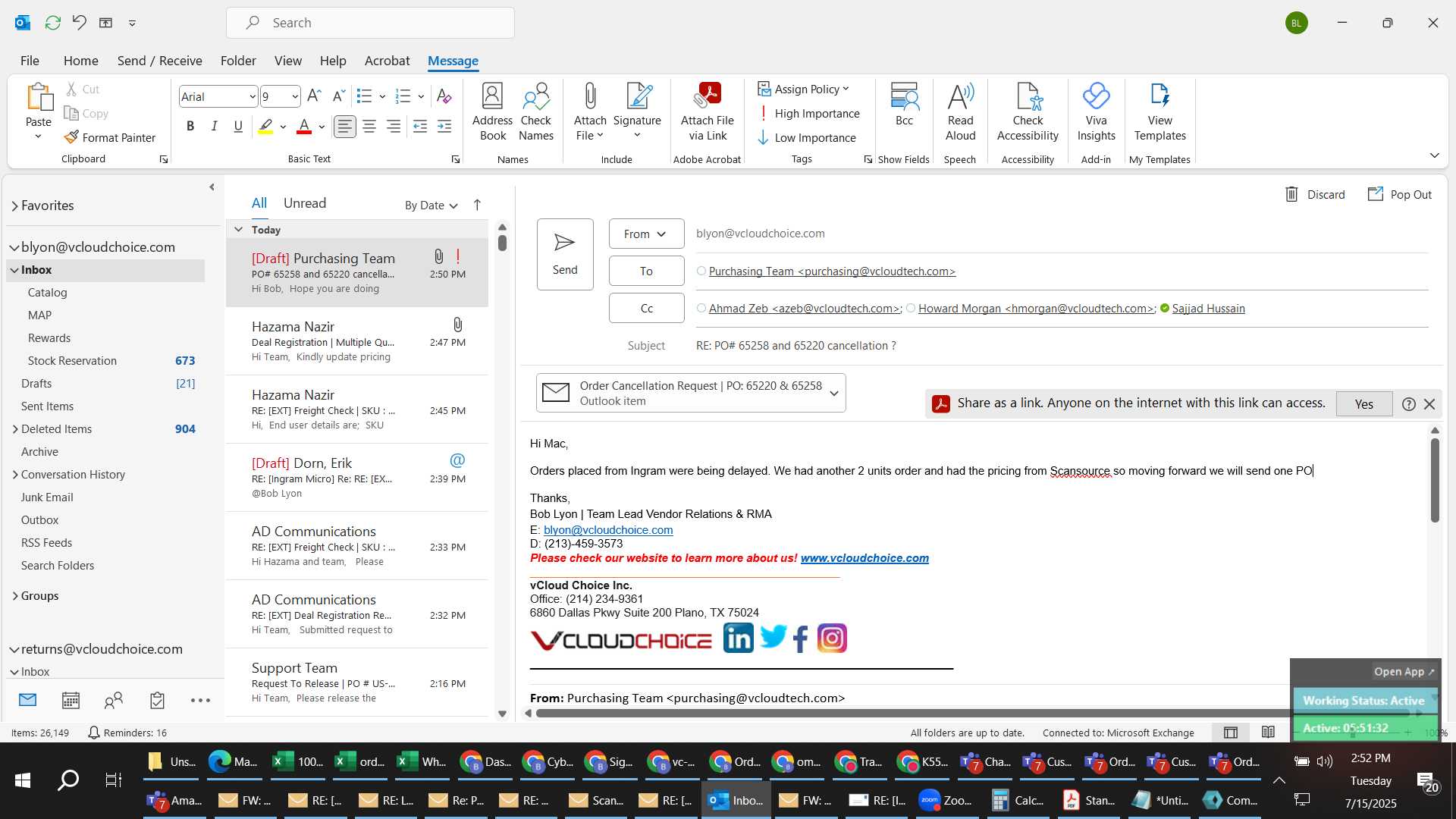Select Align Left paragraph option

tap(344, 126)
